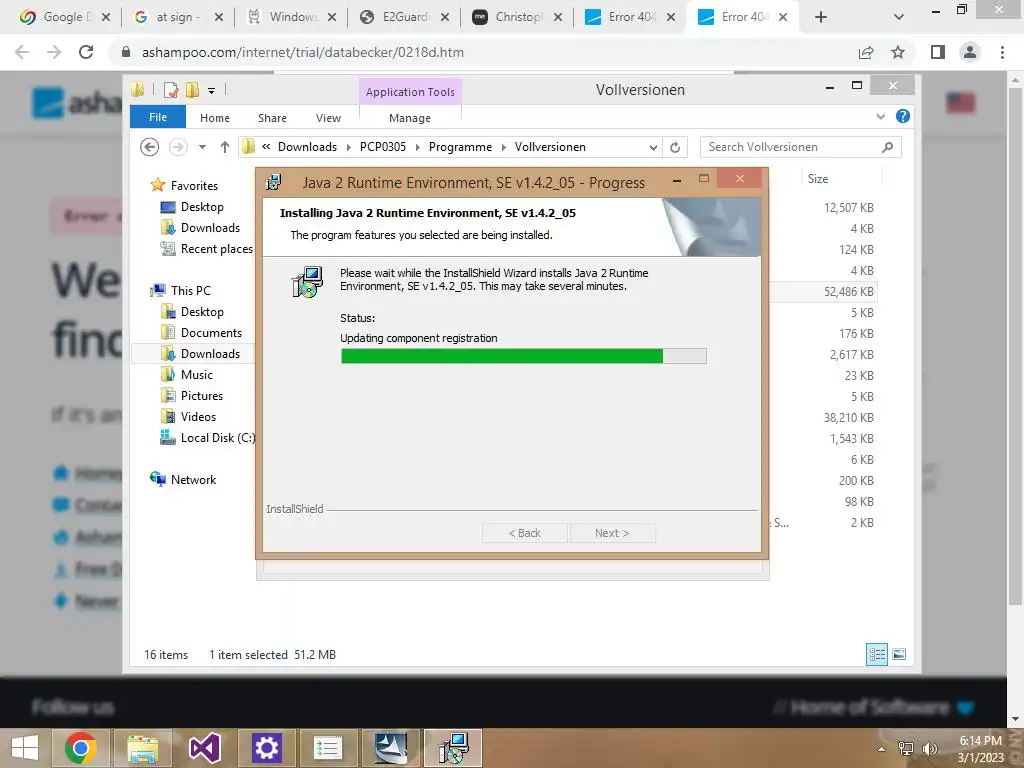Click the installer progress bar

pyautogui.click(x=523, y=356)
